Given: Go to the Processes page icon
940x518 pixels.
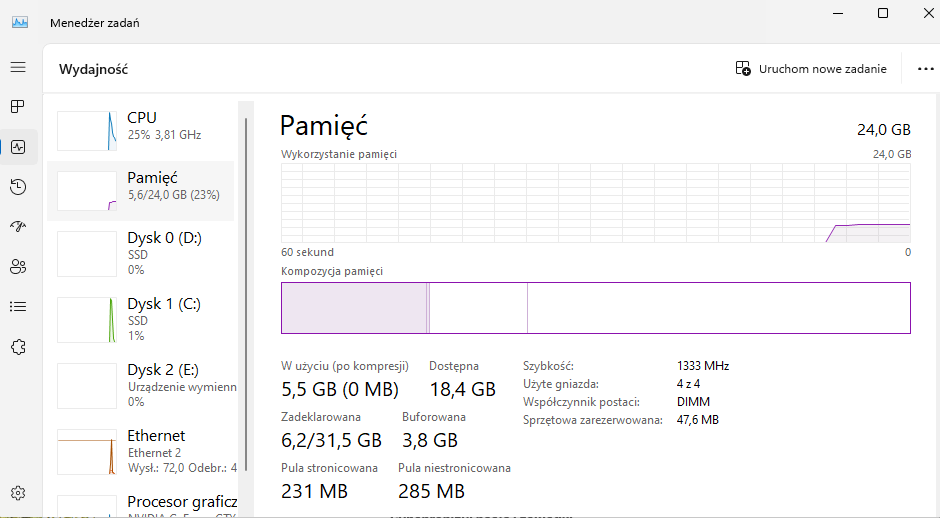Looking at the screenshot, I should [18, 107].
